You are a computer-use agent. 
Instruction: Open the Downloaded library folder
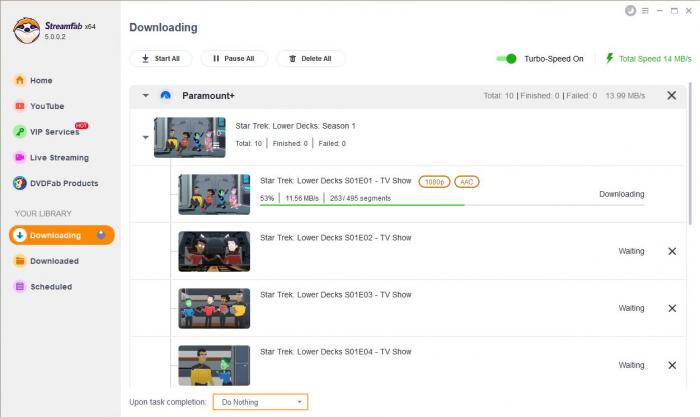click(53, 261)
